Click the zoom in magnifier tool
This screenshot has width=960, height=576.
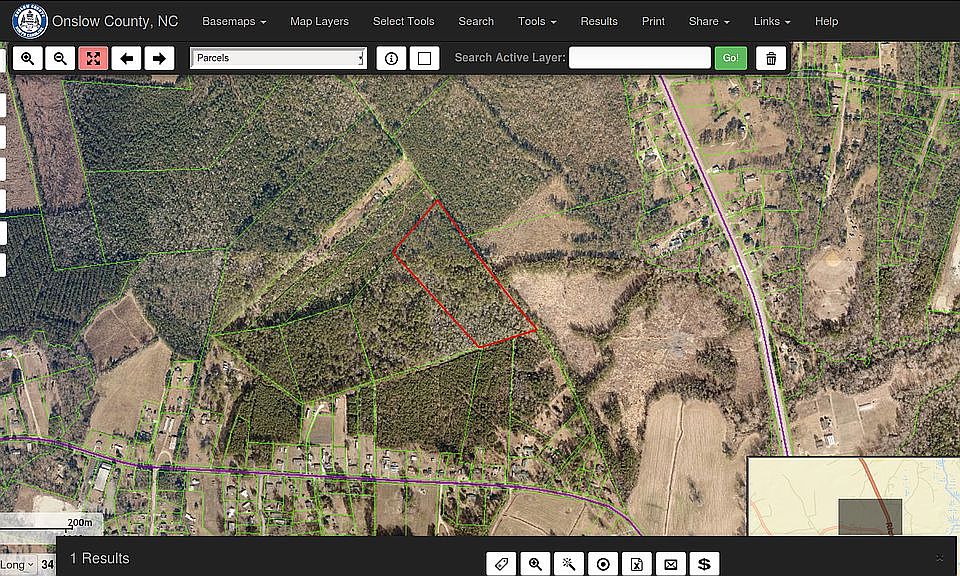click(28, 58)
